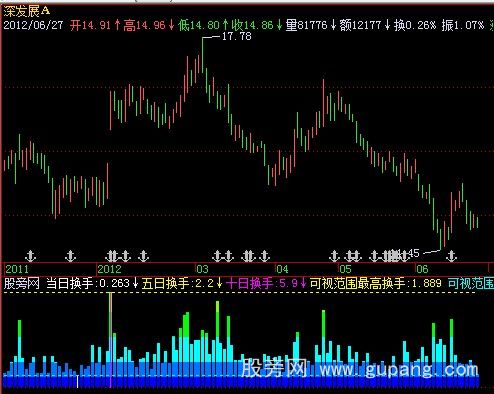This screenshot has height=394, width=494.
Task: Select the 06 month marker on the time axis
Action: coord(422,269)
